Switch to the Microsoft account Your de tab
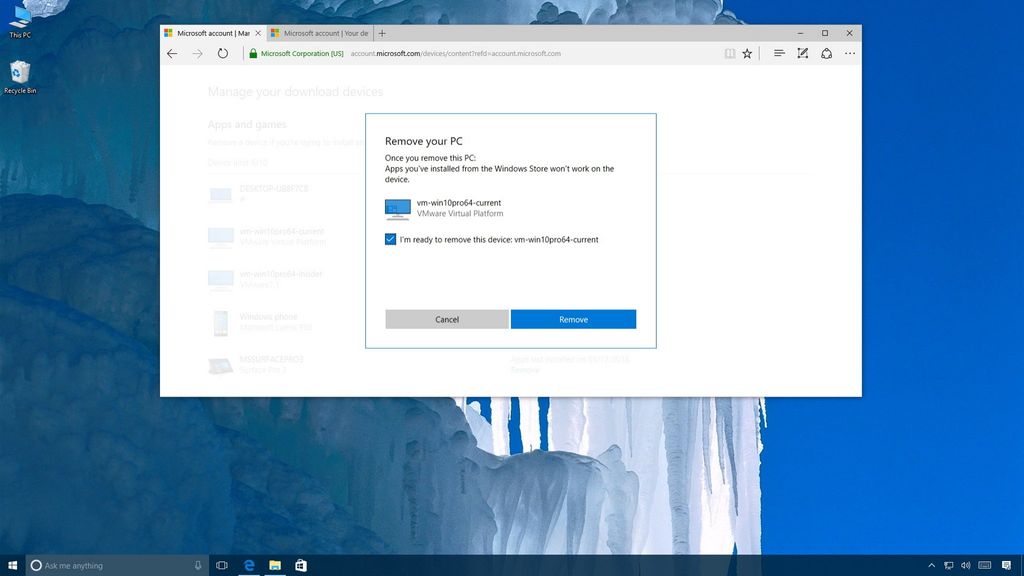Screen dimensions: 1024x576 (x=320, y=32)
